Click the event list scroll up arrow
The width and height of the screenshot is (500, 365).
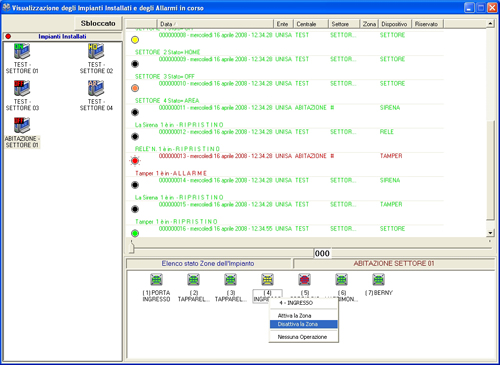coord(490,24)
